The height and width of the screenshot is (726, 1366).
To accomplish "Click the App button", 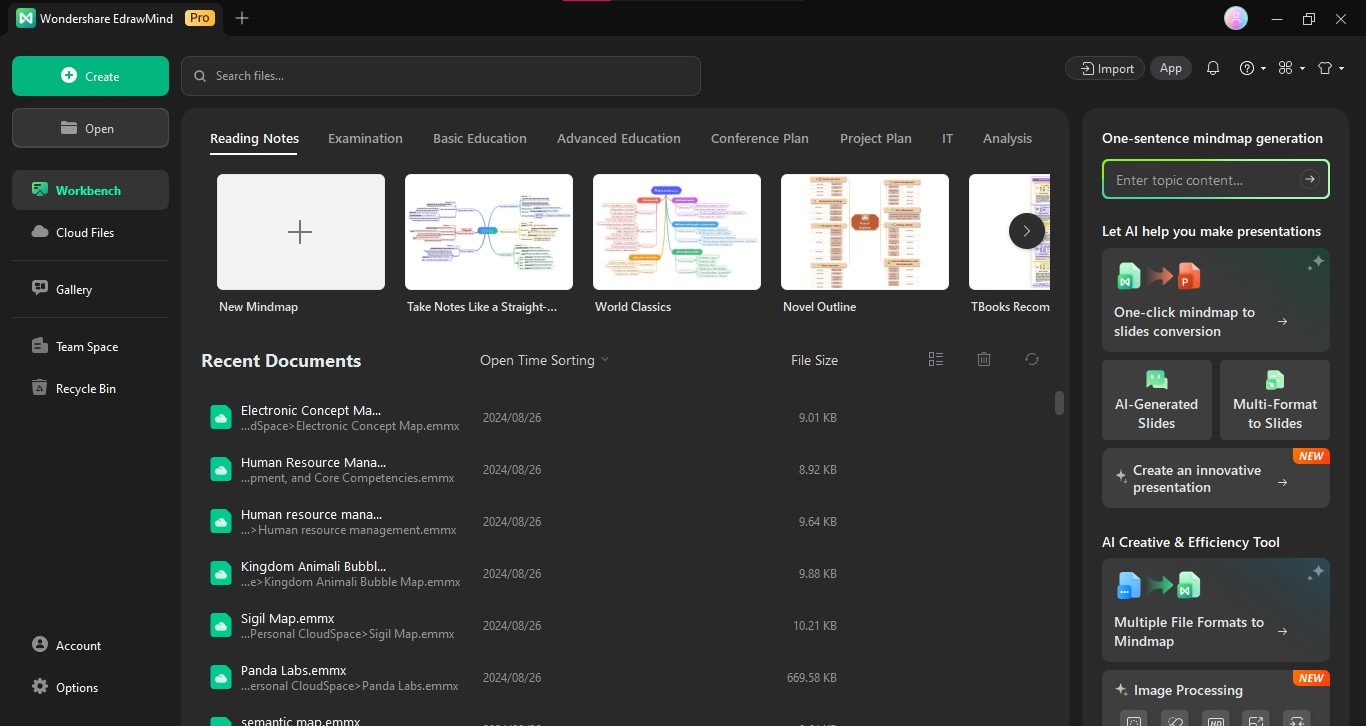I will [1171, 68].
